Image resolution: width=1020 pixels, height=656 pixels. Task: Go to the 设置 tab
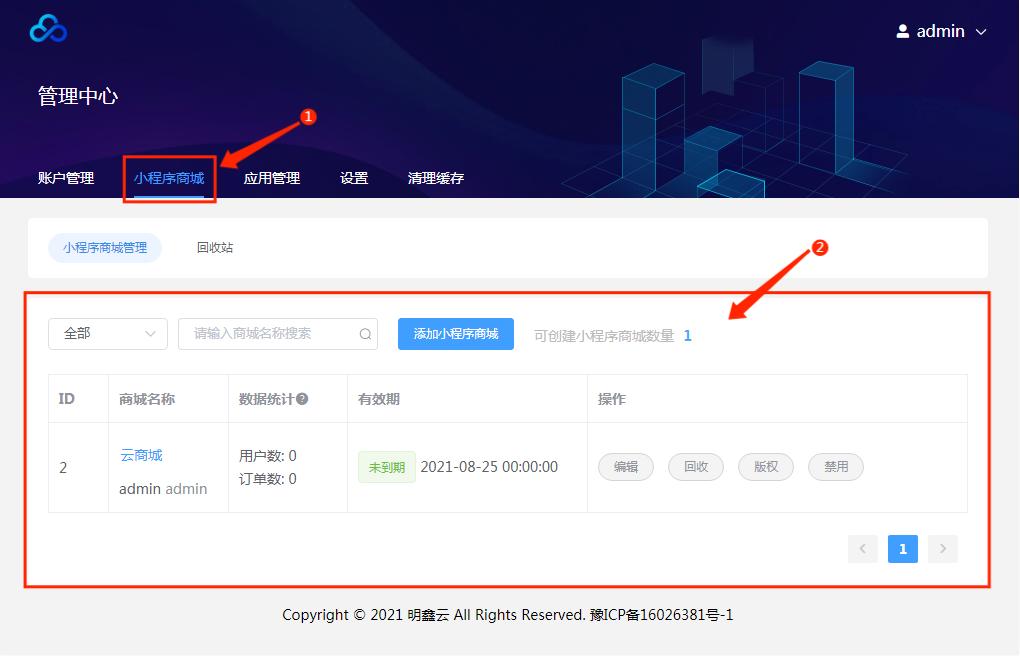coord(354,178)
